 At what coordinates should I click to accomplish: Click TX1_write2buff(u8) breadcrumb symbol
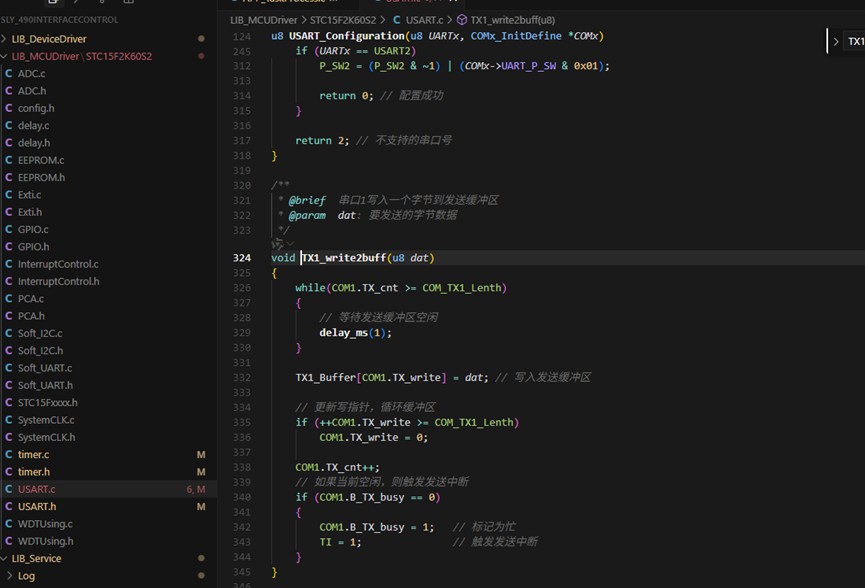(512, 20)
